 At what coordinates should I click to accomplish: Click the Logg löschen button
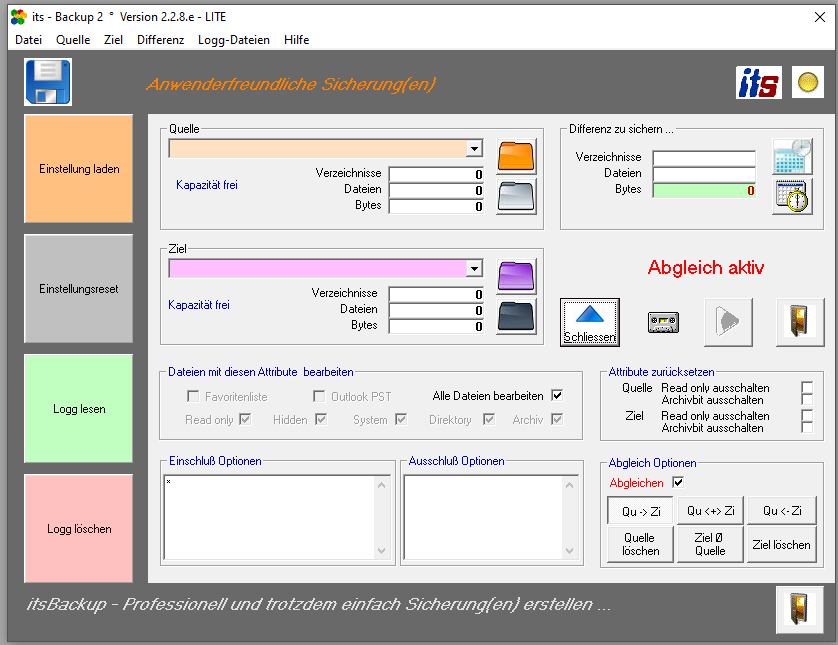click(79, 529)
